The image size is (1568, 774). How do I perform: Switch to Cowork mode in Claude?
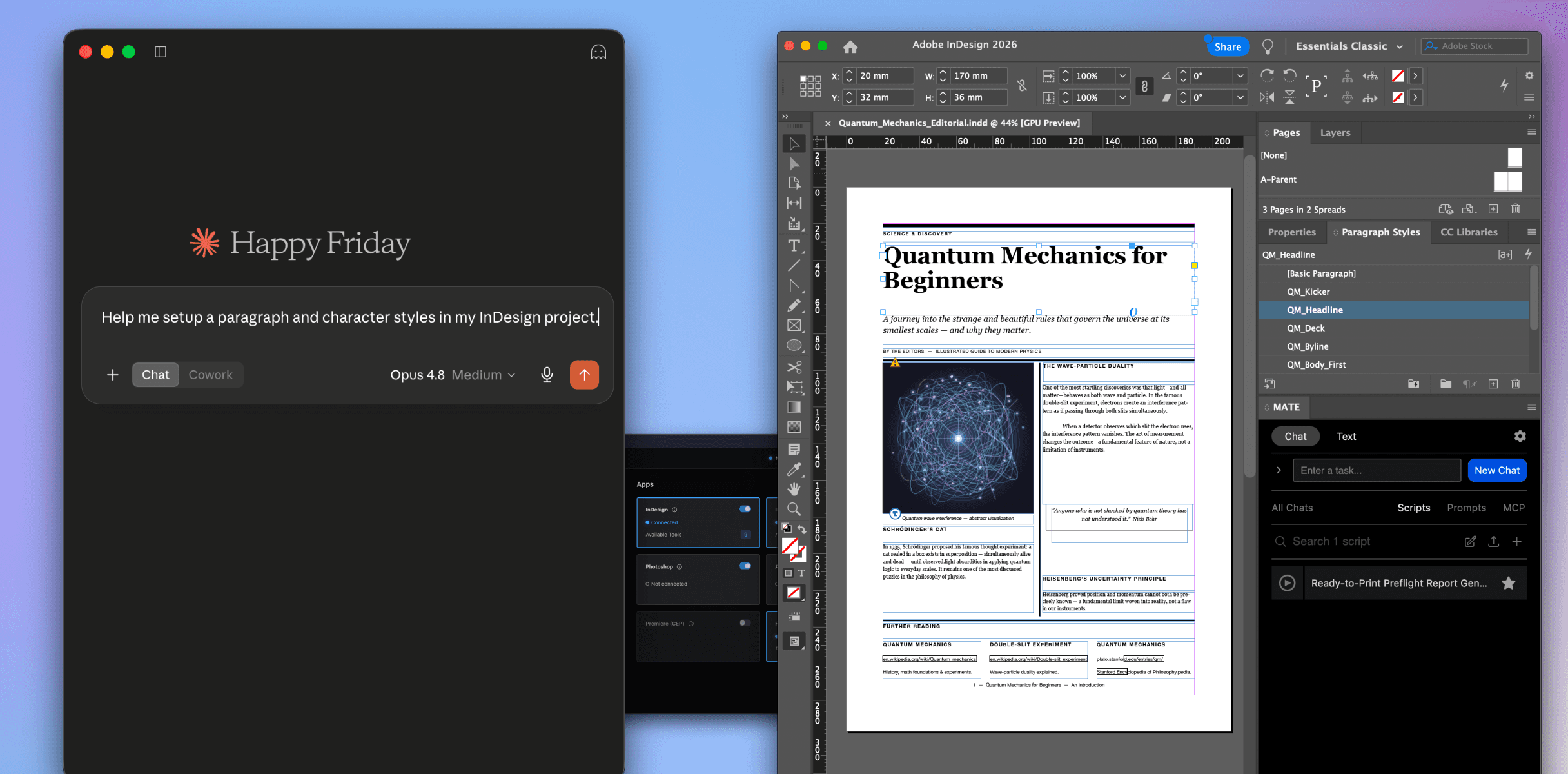(210, 375)
